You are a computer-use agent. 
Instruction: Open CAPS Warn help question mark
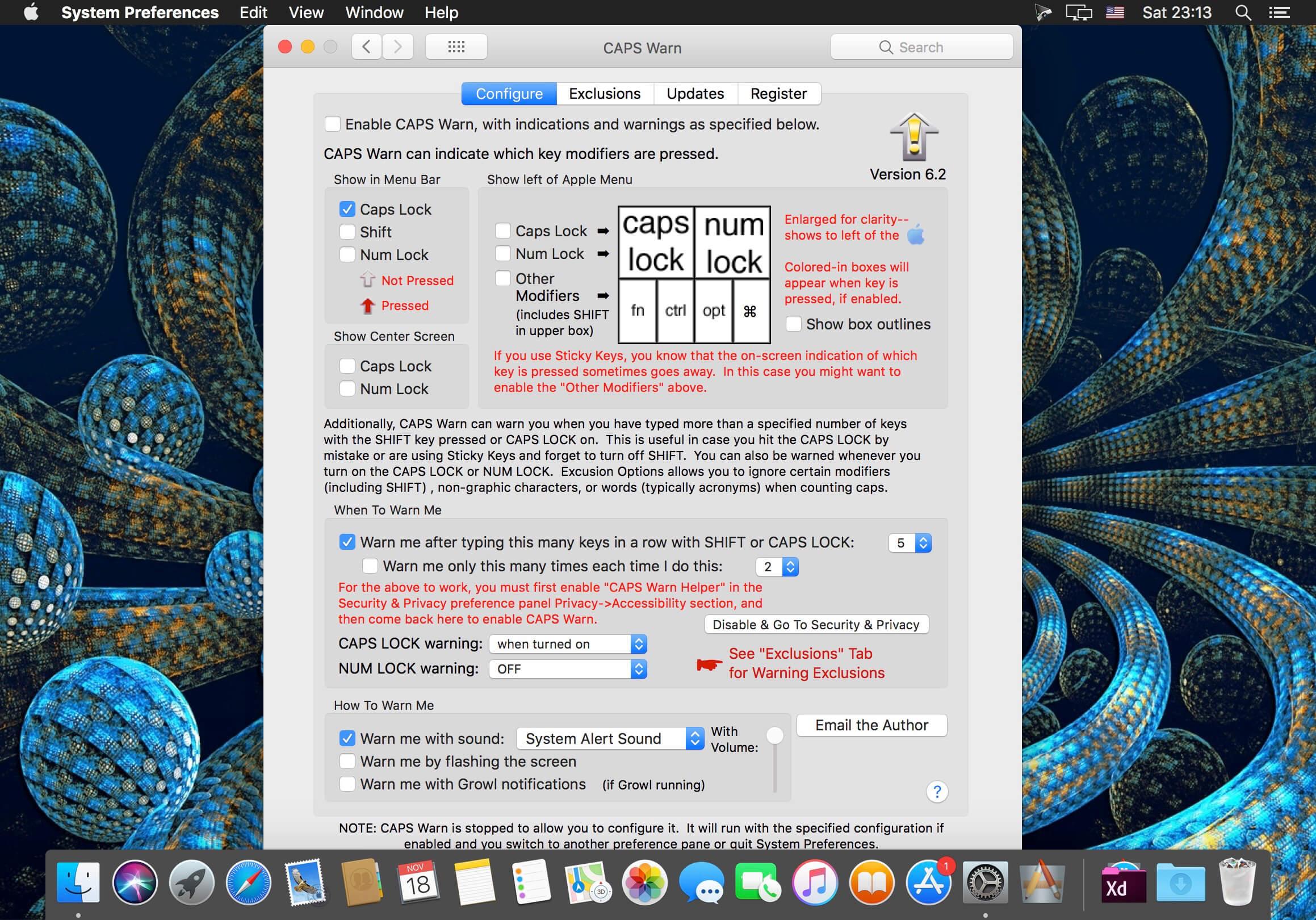pos(937,792)
